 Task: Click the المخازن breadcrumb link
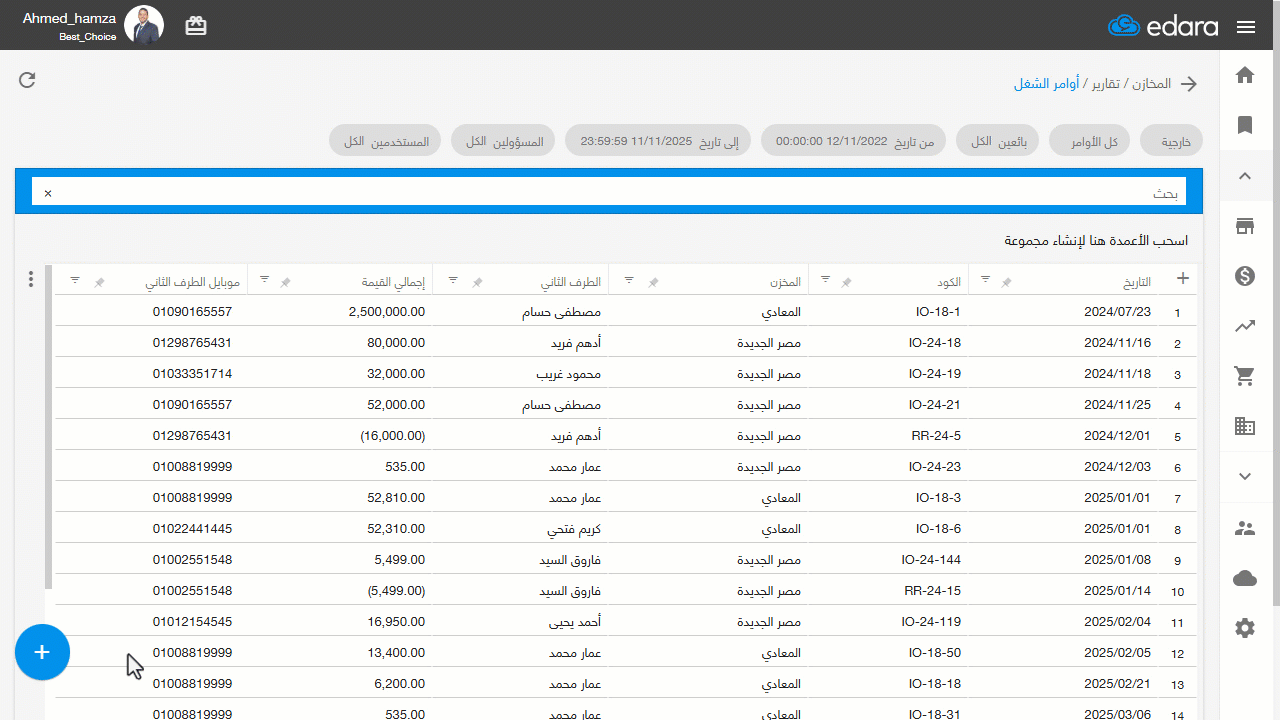pos(1151,84)
